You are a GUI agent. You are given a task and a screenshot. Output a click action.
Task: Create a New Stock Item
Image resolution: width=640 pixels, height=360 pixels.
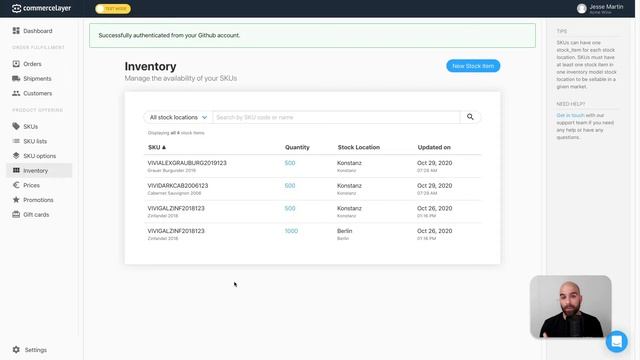473,66
